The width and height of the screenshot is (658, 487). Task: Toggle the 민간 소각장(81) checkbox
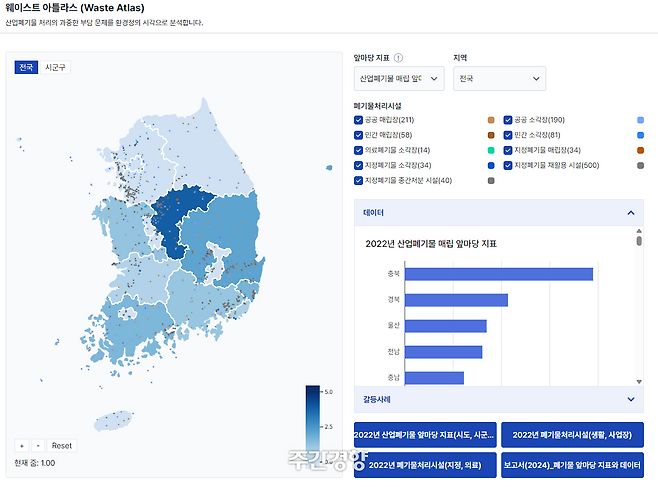point(508,135)
